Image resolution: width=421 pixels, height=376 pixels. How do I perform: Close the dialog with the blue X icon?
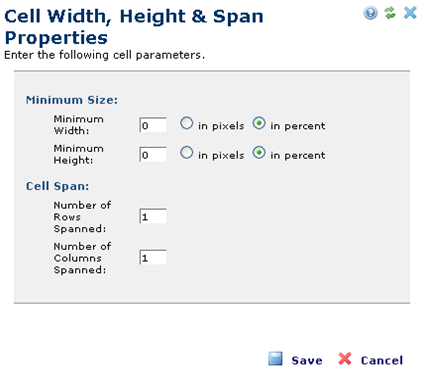click(x=410, y=13)
